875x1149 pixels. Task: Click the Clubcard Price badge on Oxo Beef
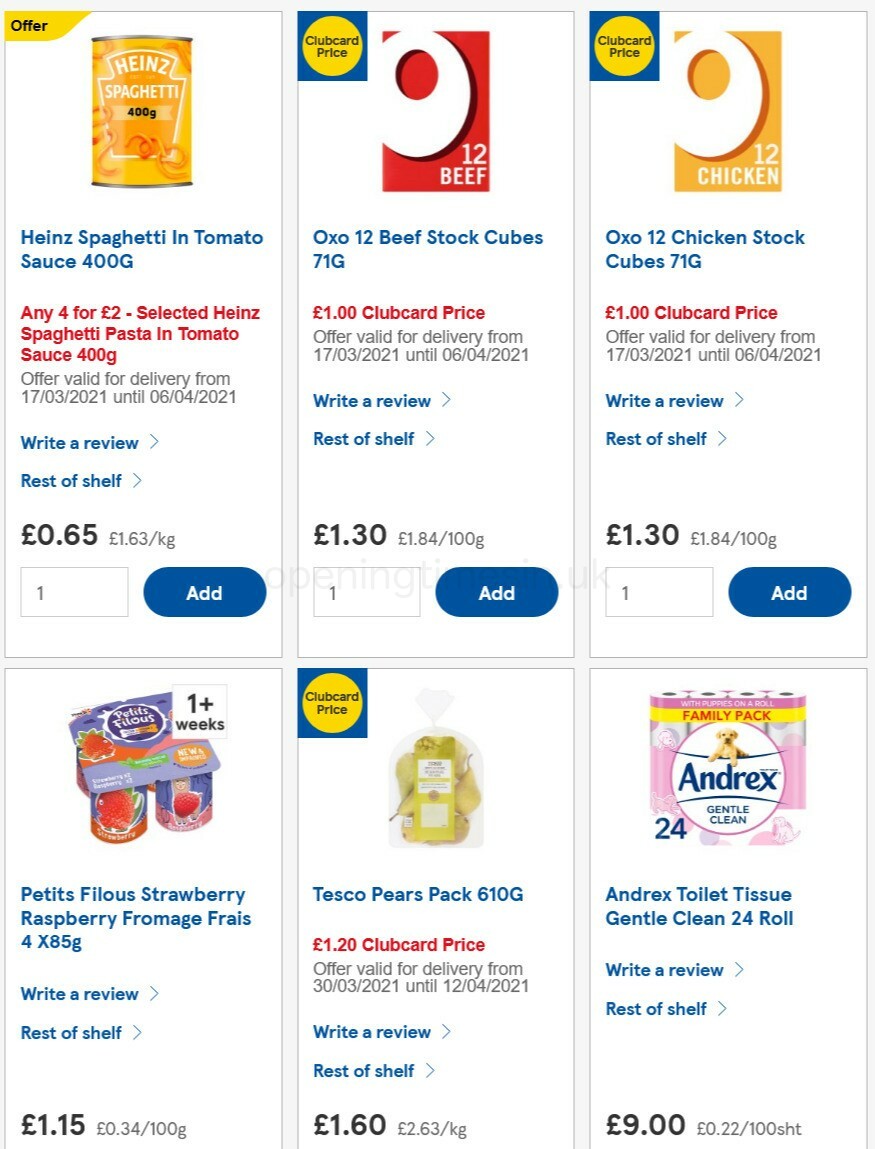pos(331,46)
